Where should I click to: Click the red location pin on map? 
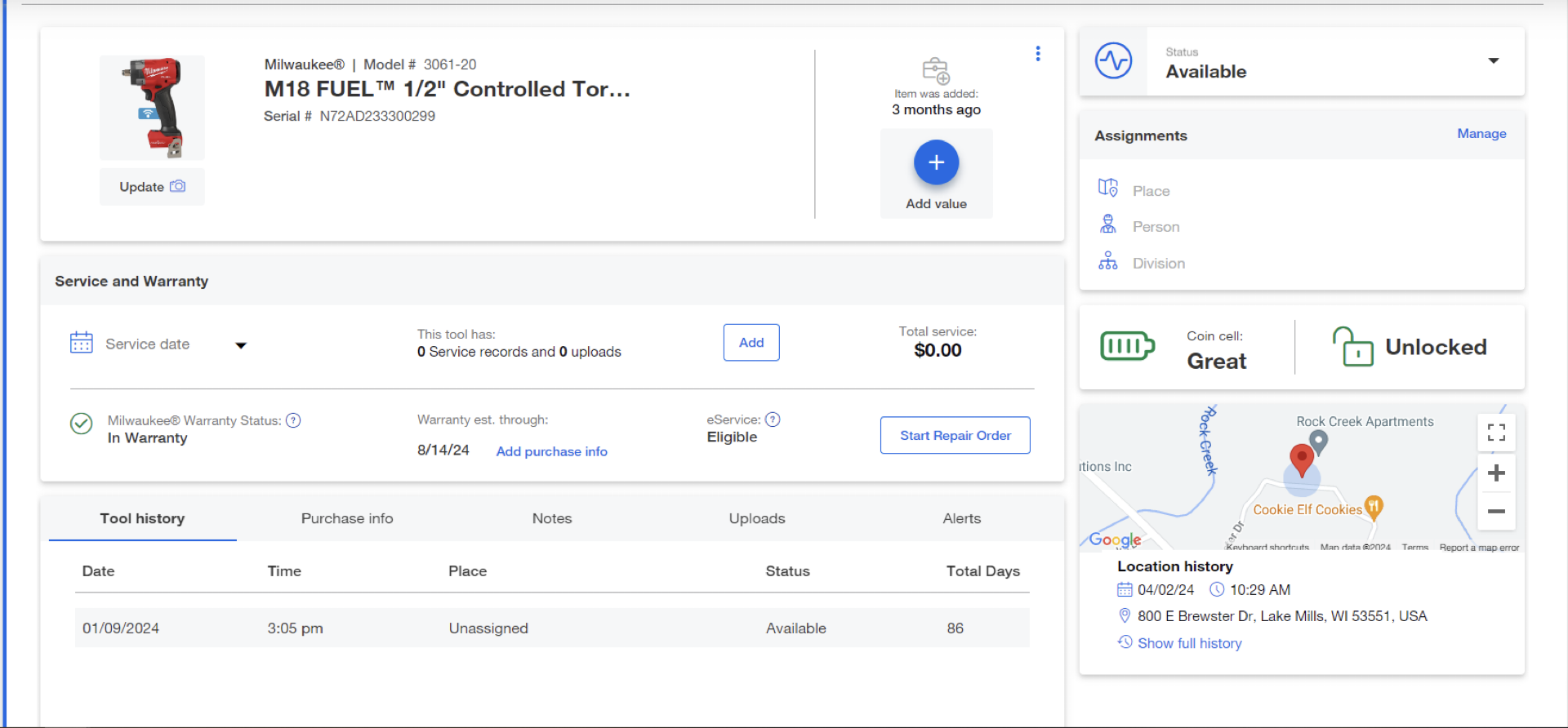click(1301, 459)
